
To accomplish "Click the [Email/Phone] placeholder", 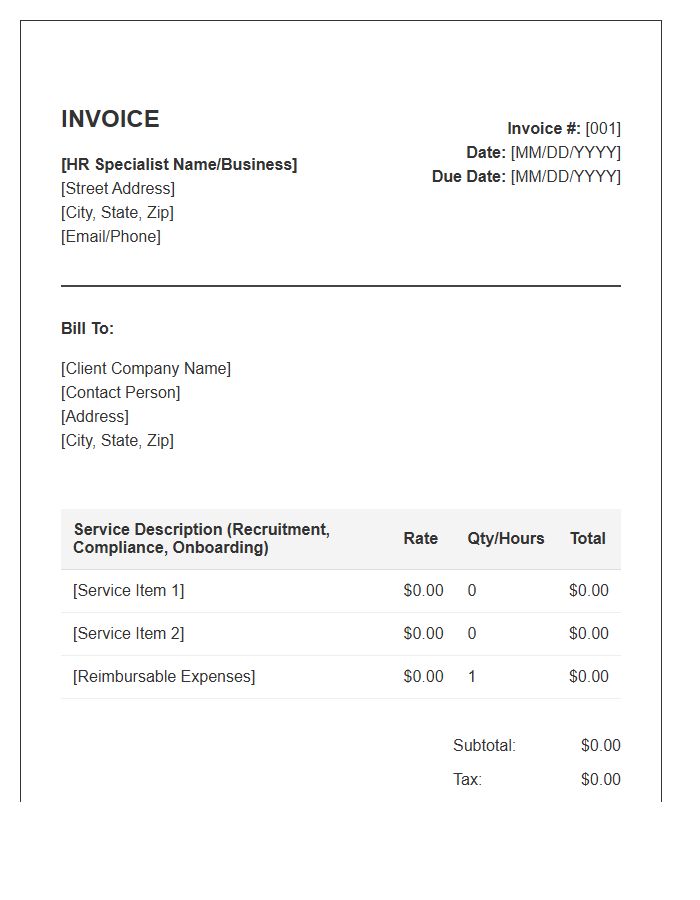I will (x=111, y=236).
